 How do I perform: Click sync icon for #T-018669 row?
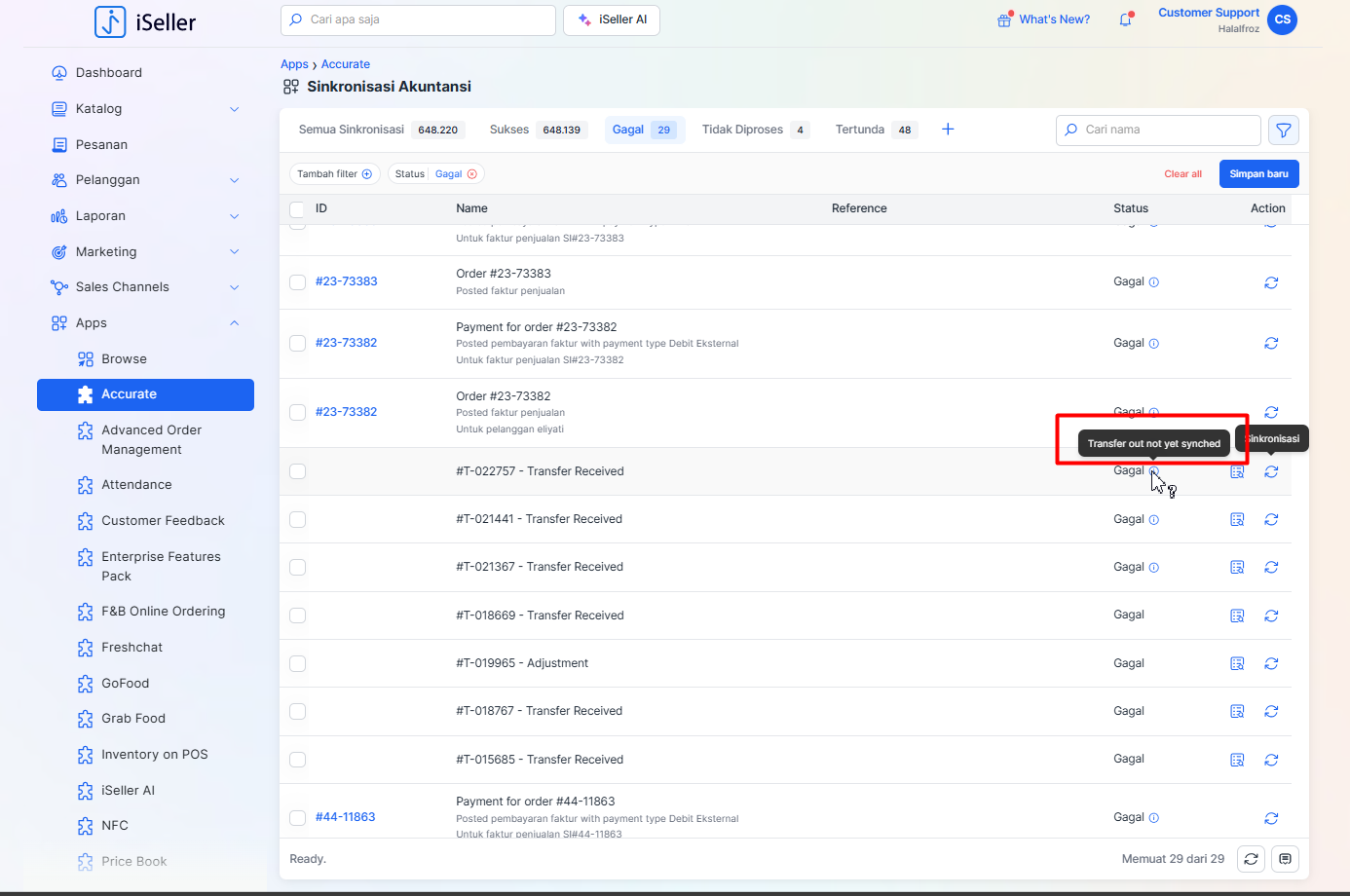[1271, 616]
